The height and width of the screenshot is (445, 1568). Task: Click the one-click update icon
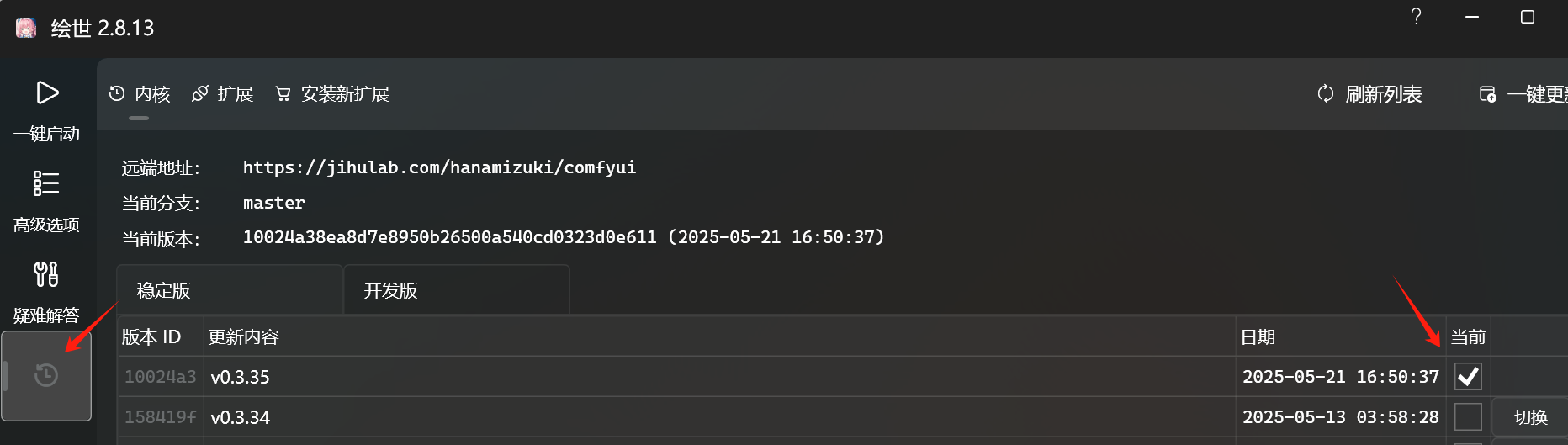(1487, 94)
